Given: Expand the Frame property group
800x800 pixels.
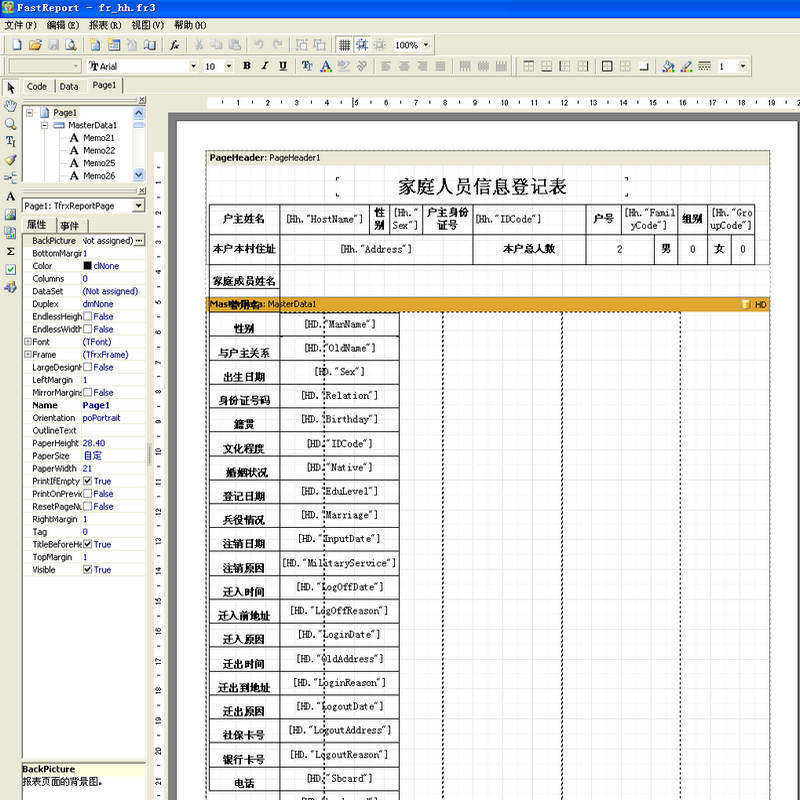Looking at the screenshot, I should (x=28, y=355).
